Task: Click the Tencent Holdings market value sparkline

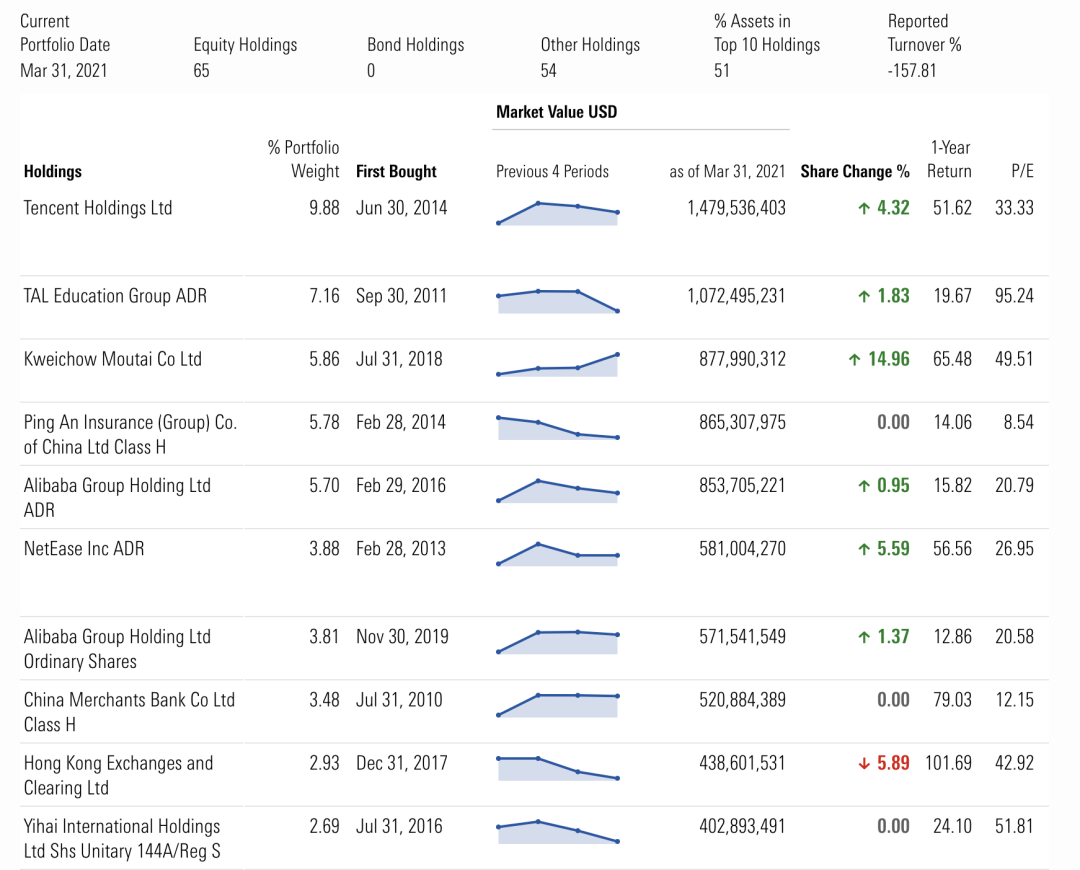Action: pyautogui.click(x=558, y=214)
